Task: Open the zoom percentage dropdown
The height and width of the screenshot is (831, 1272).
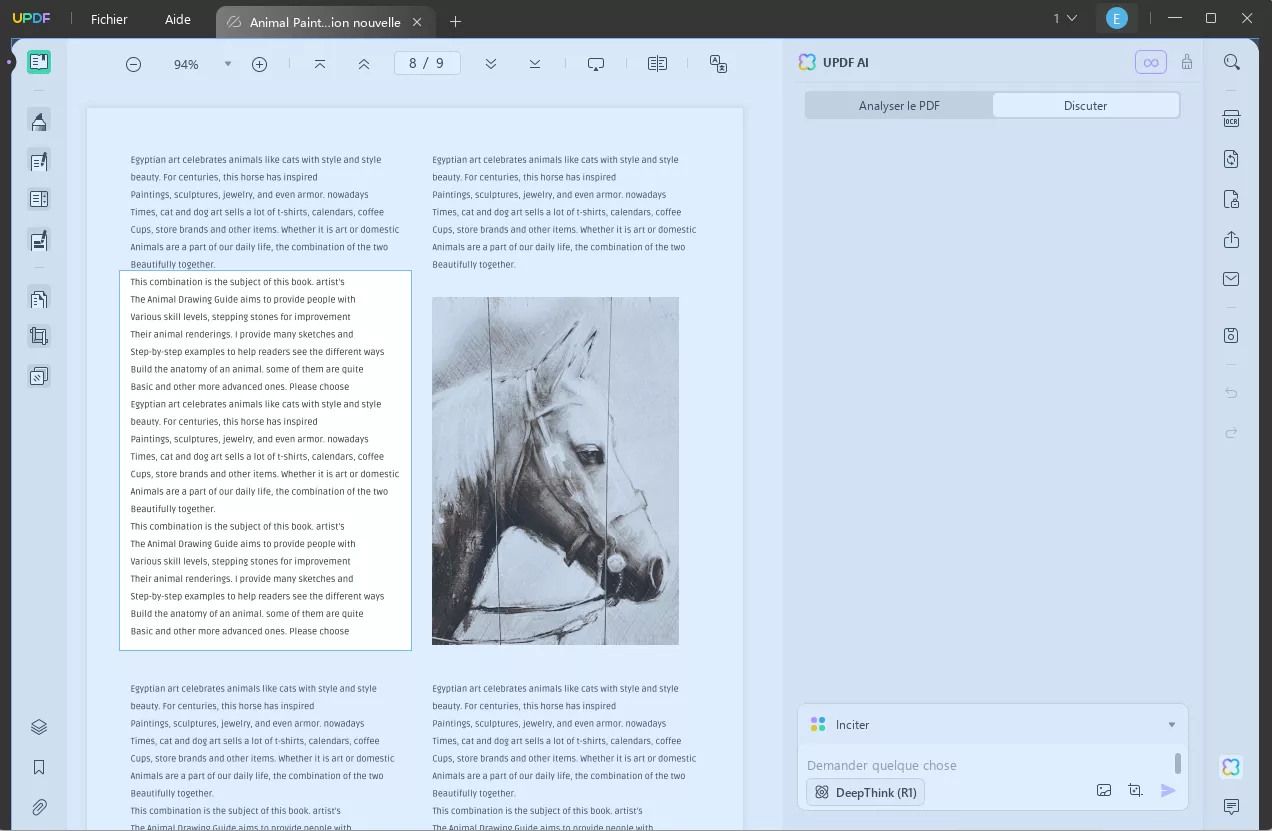Action: (228, 63)
